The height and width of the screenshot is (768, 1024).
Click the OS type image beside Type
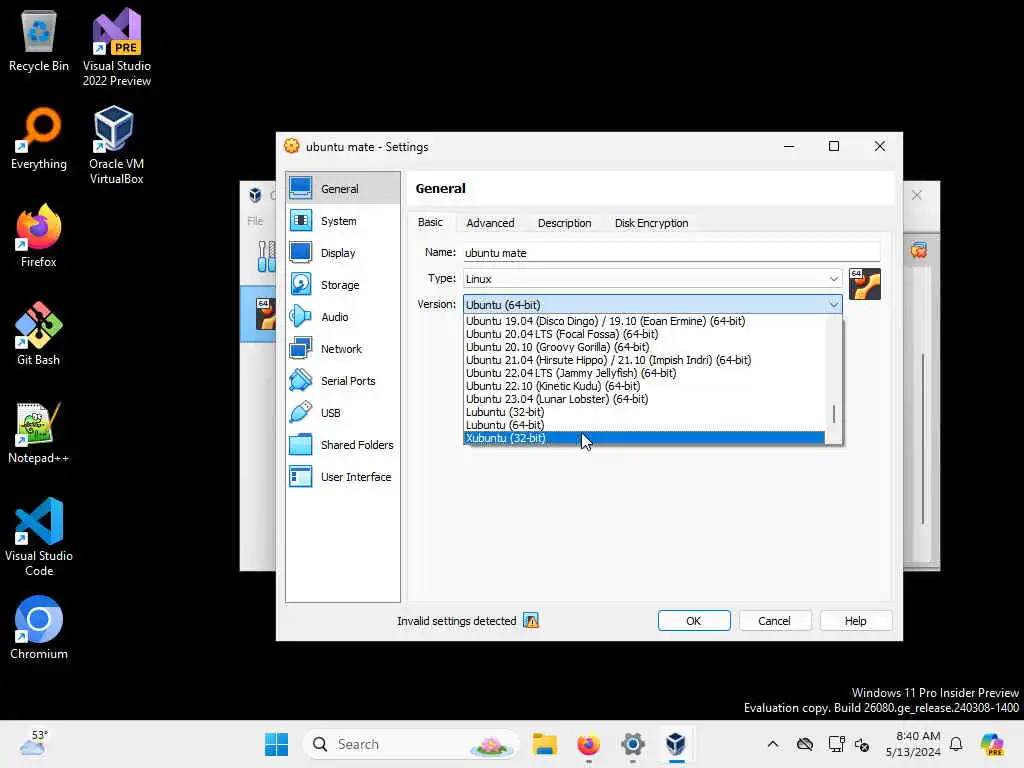[865, 284]
